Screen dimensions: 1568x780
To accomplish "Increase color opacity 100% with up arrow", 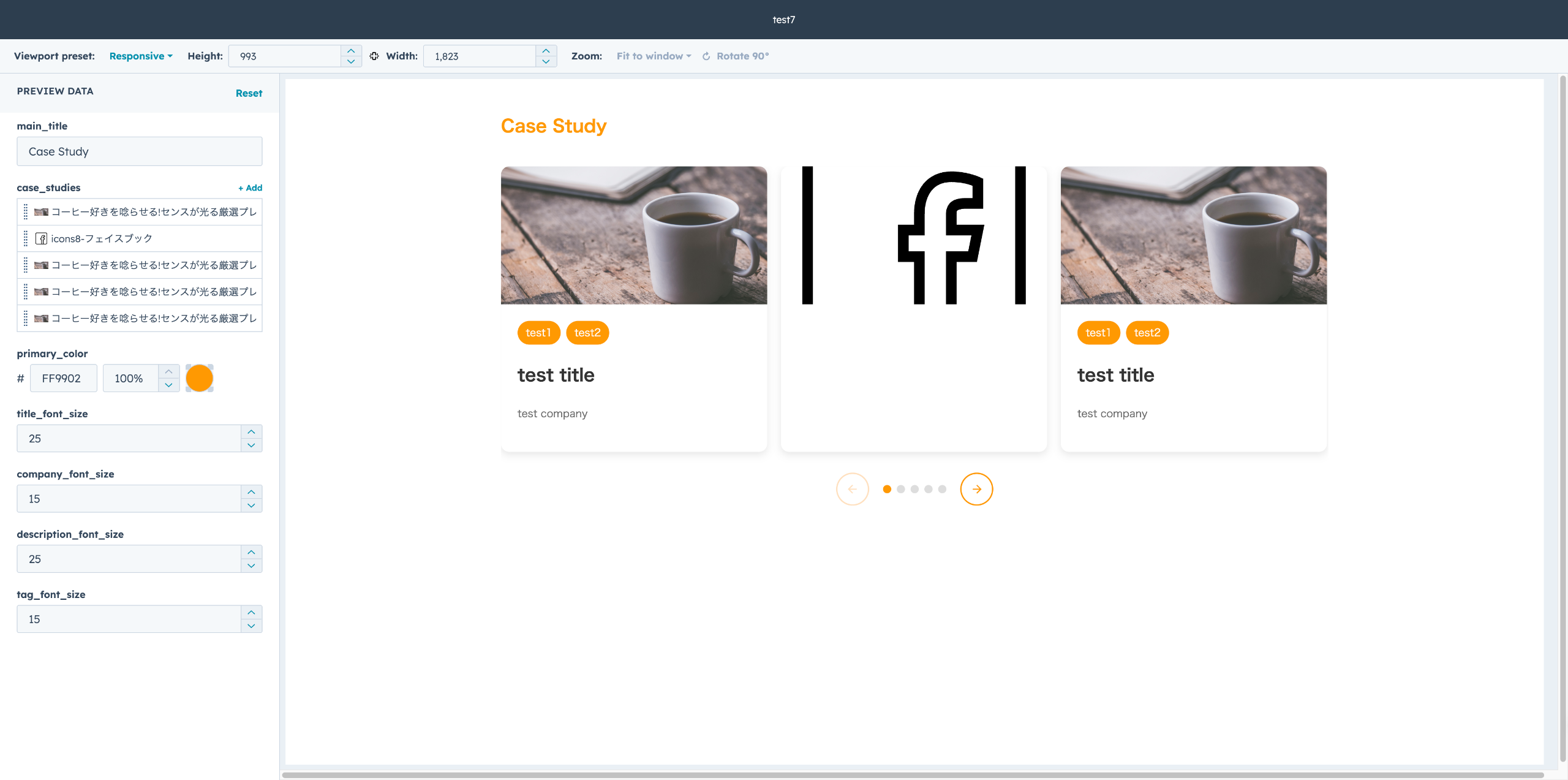I will pyautogui.click(x=168, y=372).
